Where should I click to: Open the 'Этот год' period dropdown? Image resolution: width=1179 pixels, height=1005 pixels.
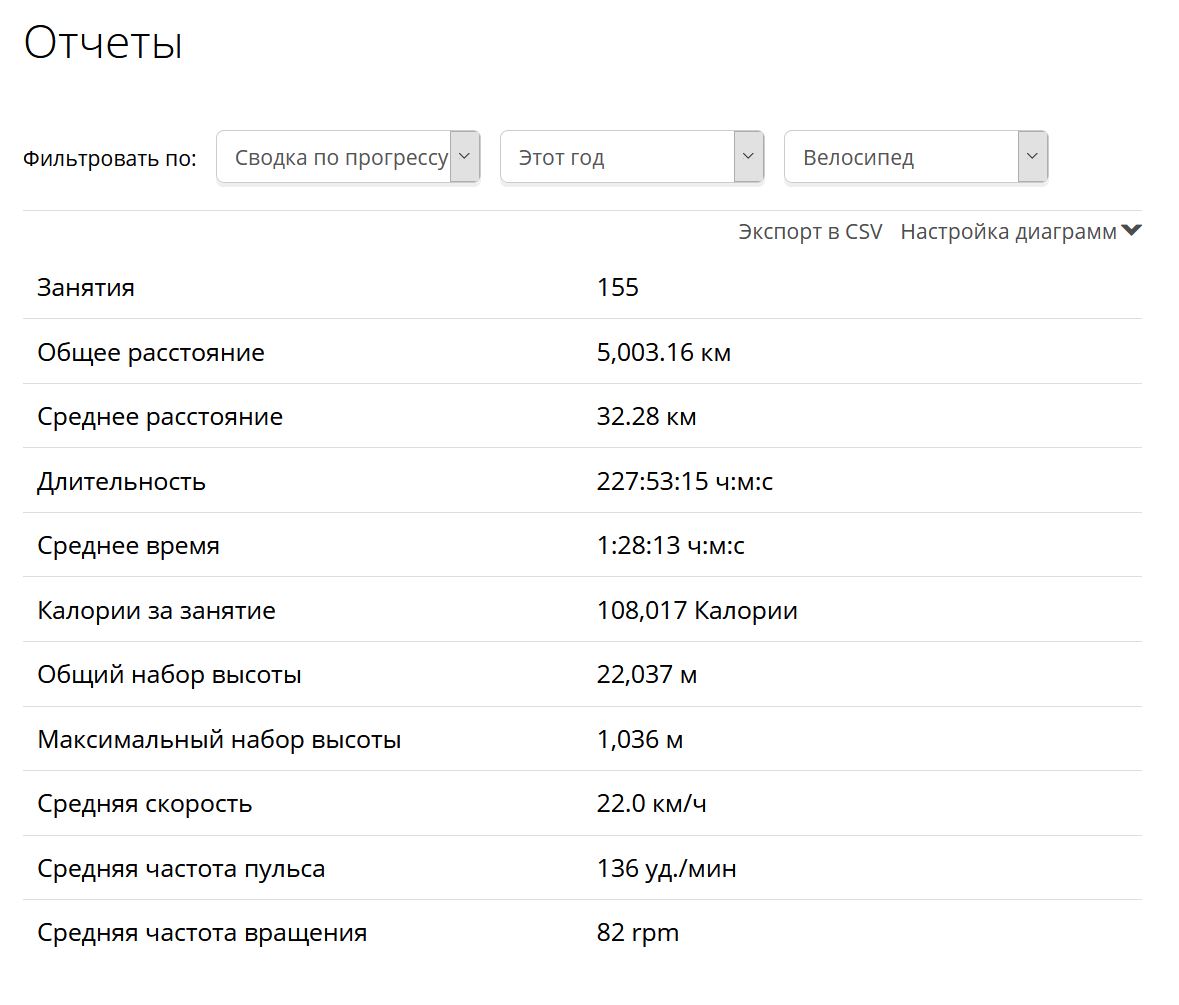(617, 157)
